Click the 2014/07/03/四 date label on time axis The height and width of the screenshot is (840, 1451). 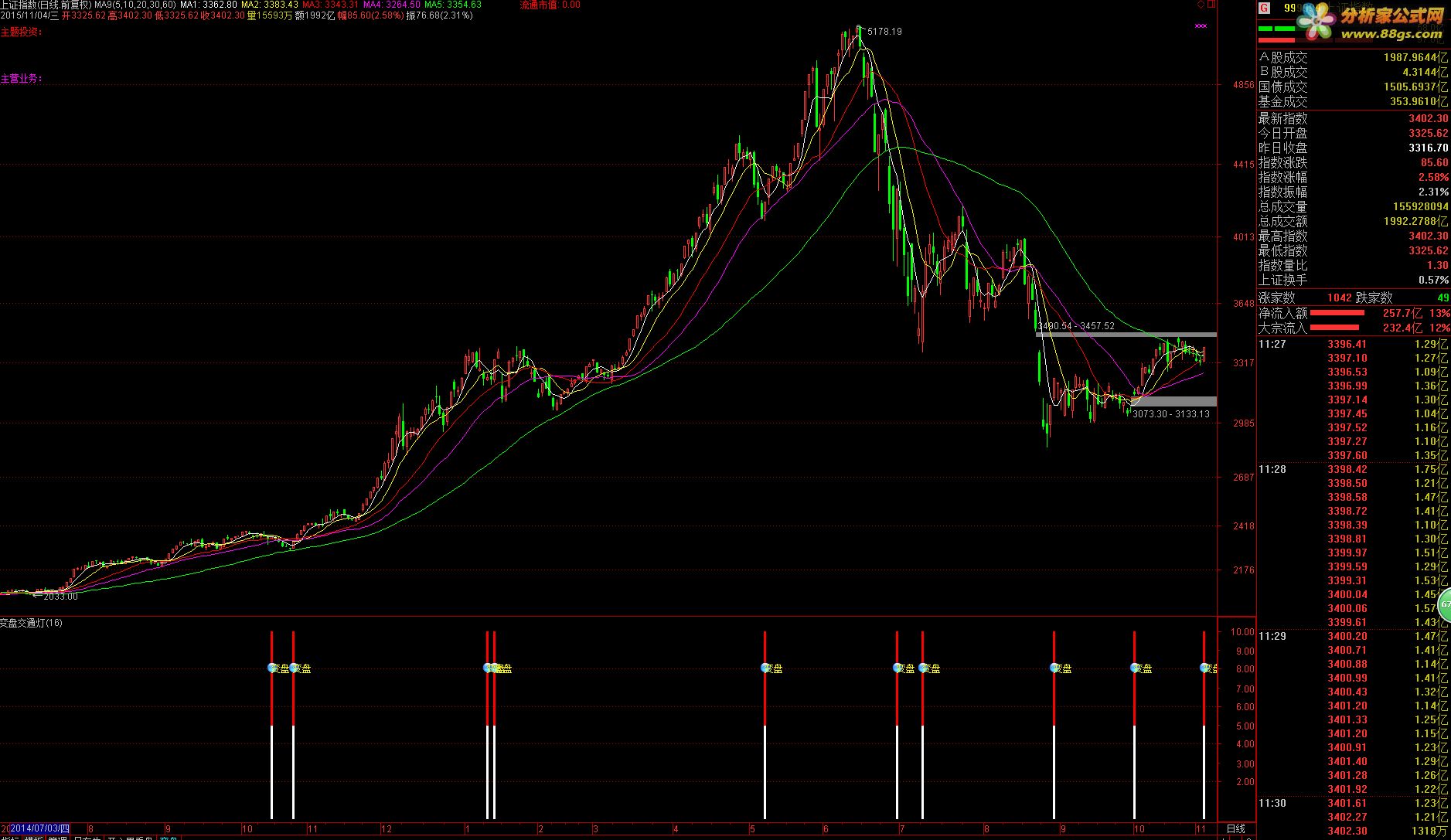point(39,829)
